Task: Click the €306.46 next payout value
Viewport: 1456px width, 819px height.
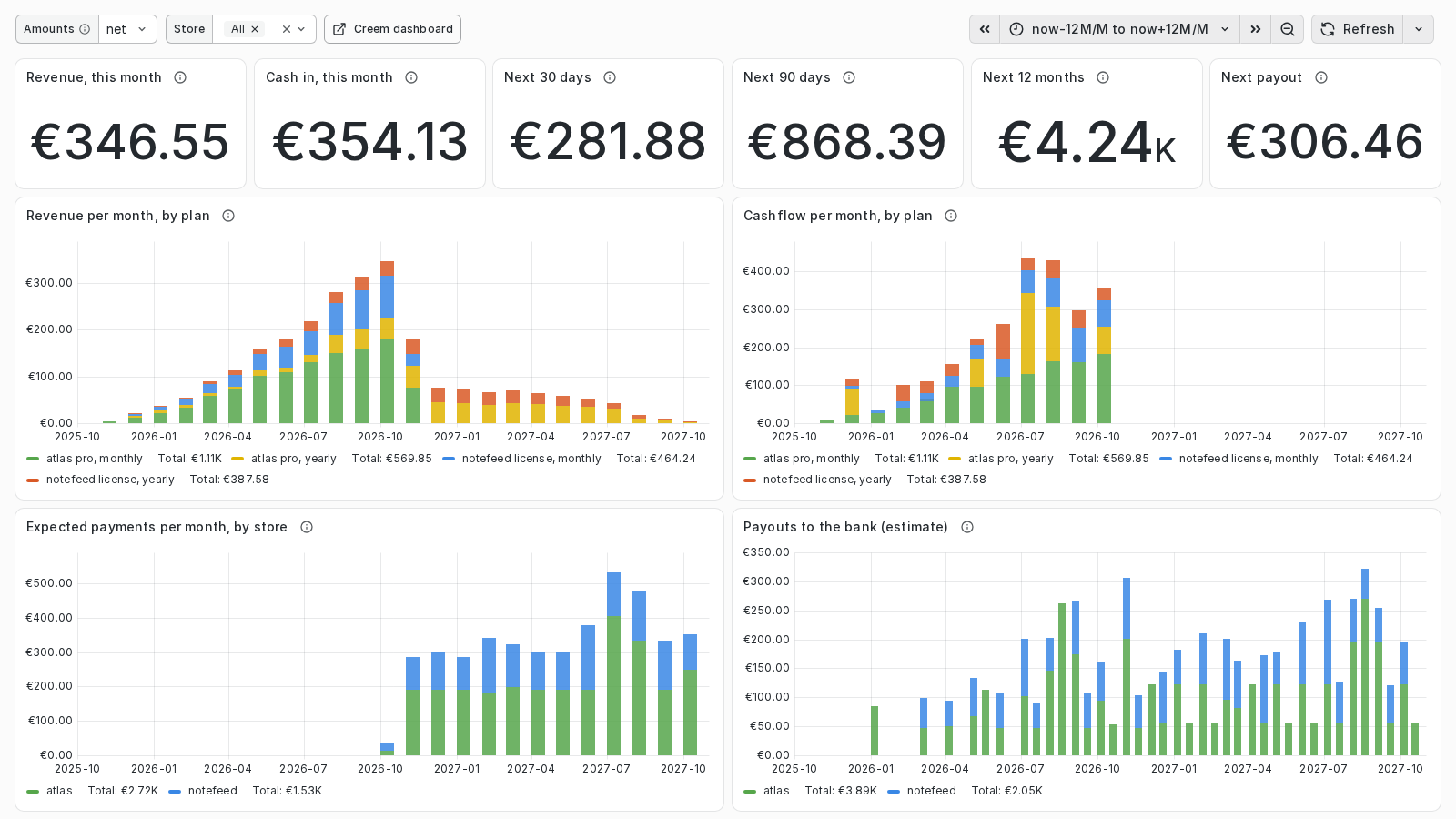Action: [1325, 142]
